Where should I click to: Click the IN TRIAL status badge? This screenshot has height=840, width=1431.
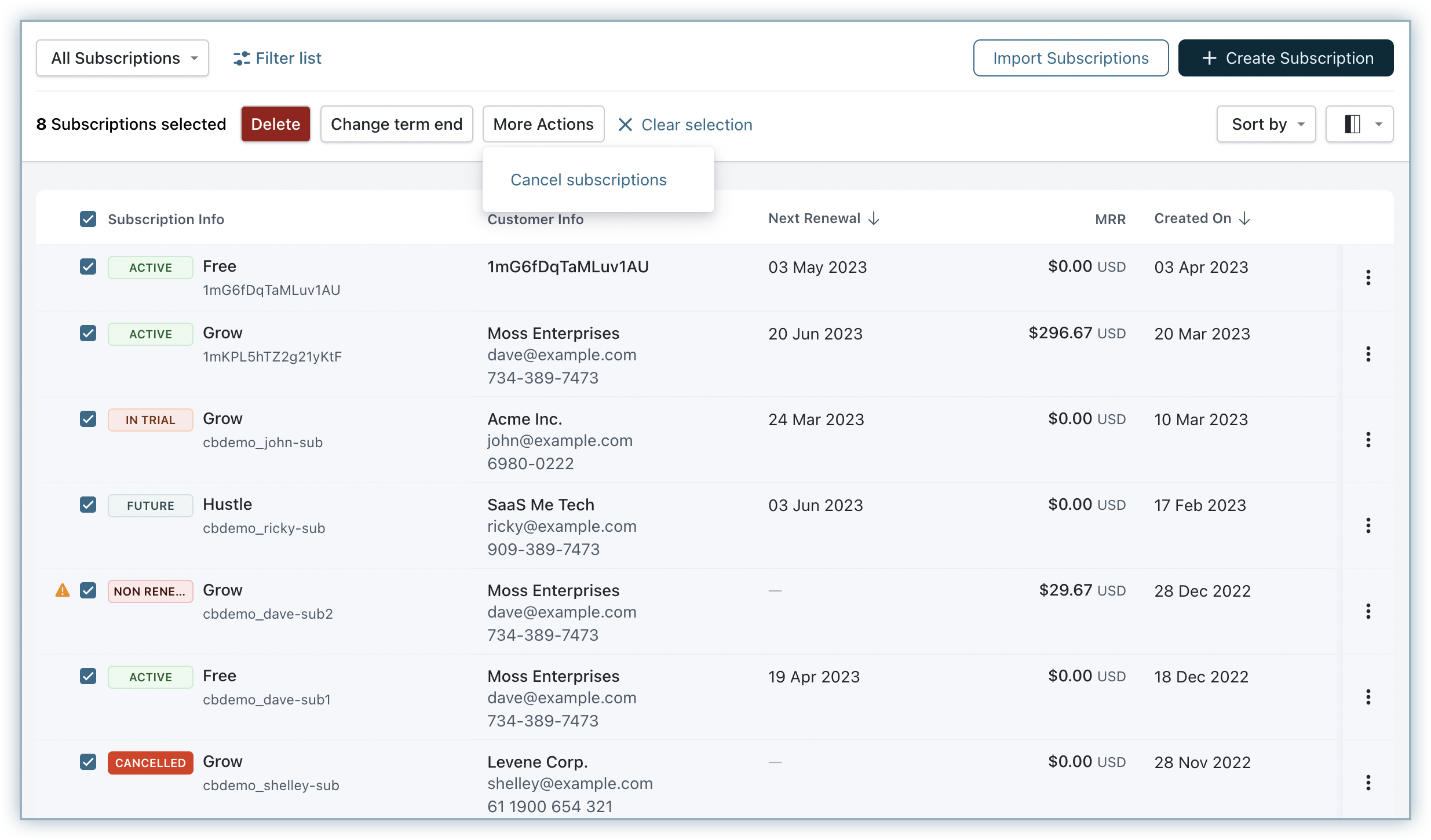point(151,420)
